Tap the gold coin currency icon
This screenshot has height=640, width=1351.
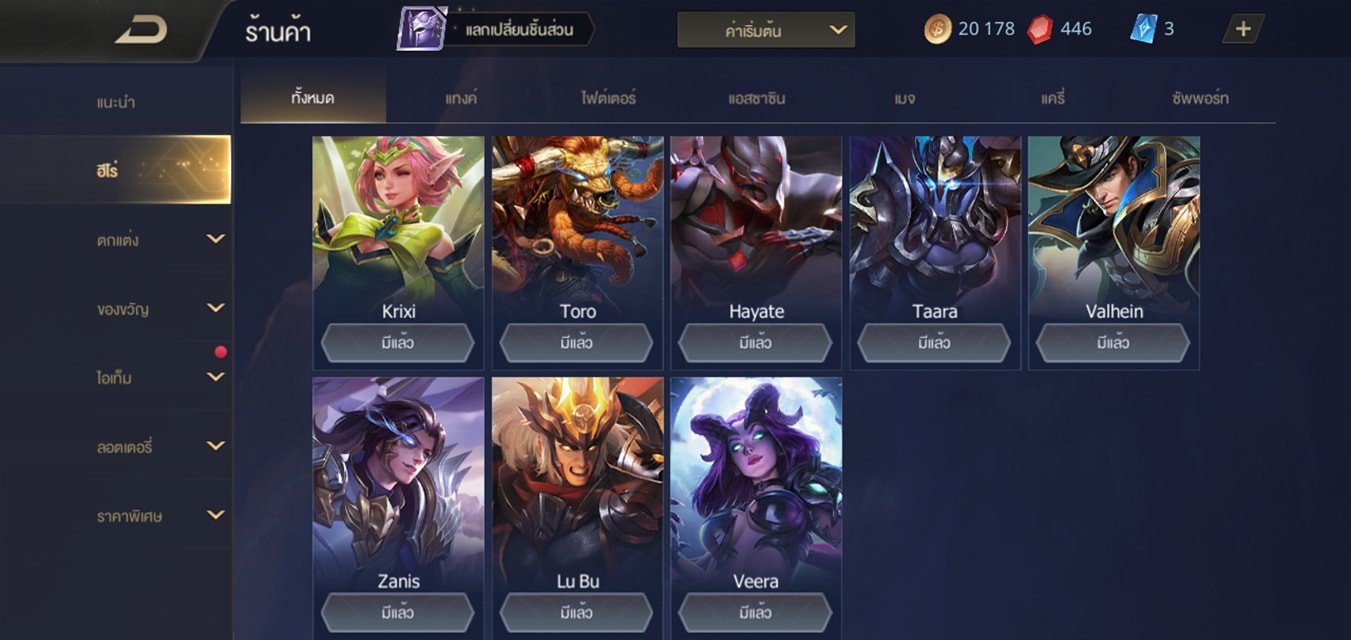click(937, 29)
